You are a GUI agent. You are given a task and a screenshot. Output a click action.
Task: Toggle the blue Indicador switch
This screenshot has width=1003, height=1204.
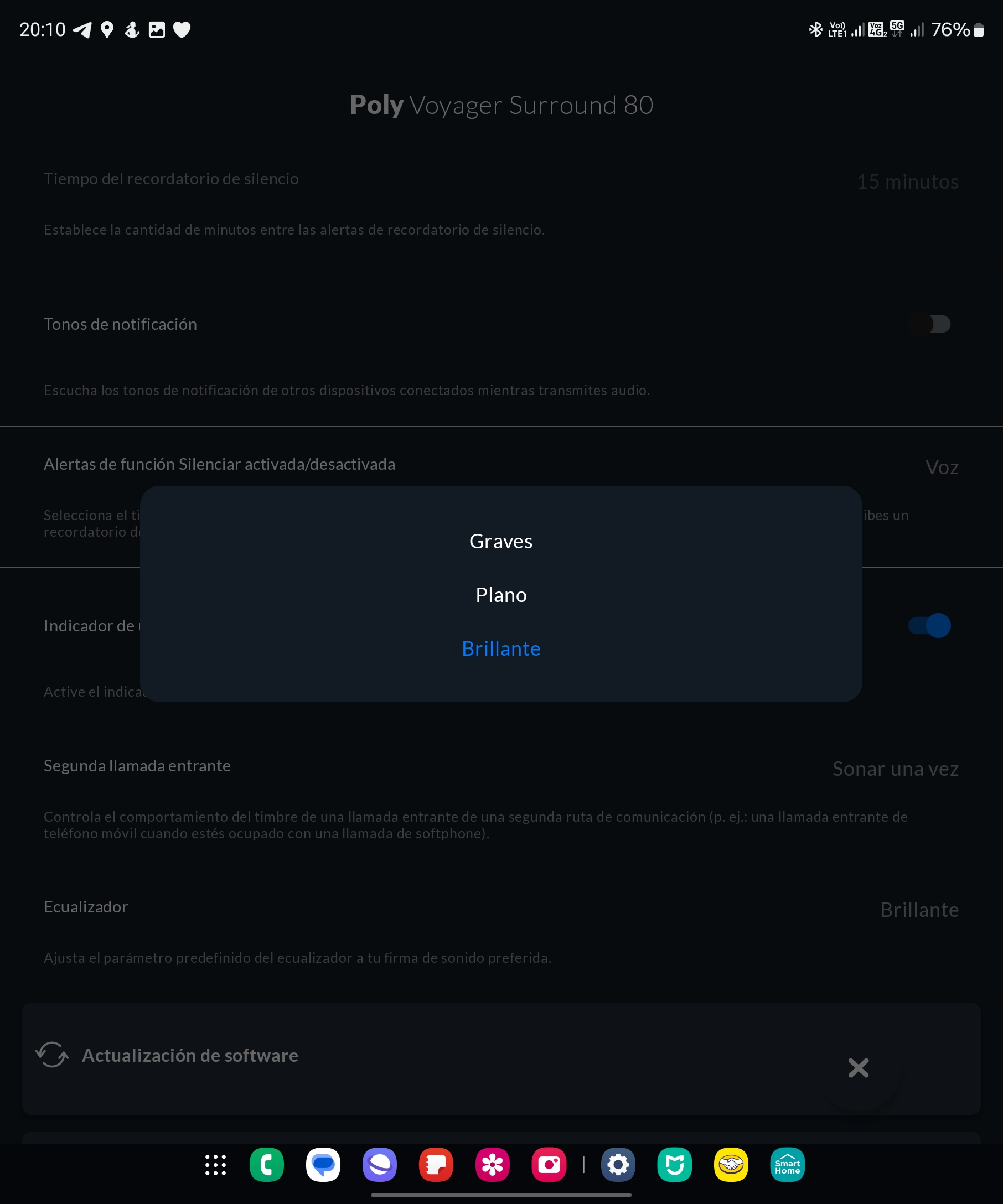point(929,625)
